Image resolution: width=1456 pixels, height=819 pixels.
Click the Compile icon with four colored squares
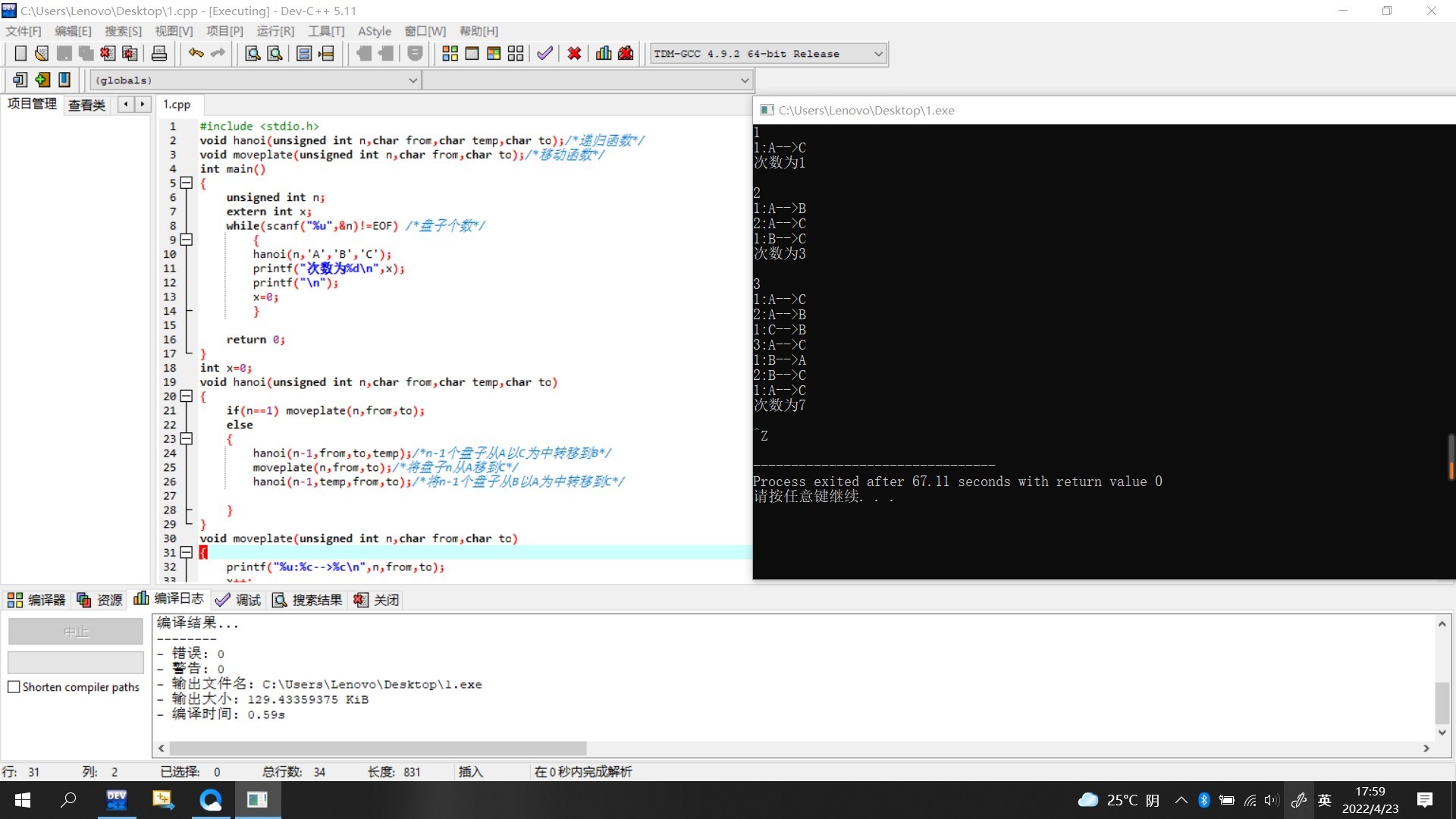coord(450,54)
